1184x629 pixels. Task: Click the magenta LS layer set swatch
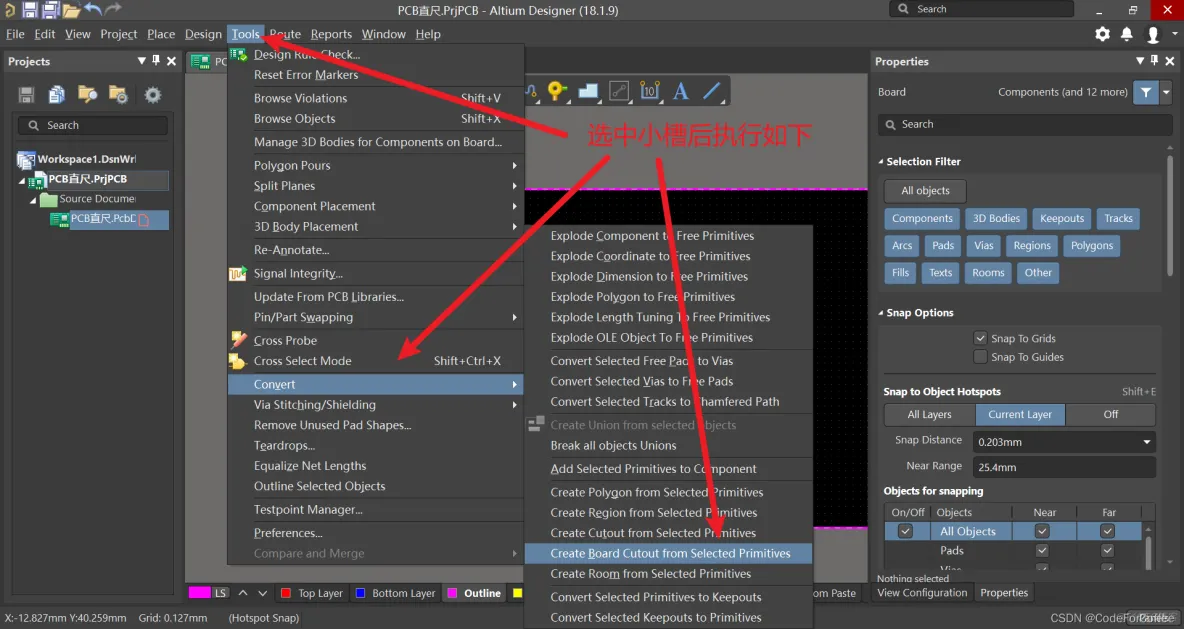click(x=199, y=593)
